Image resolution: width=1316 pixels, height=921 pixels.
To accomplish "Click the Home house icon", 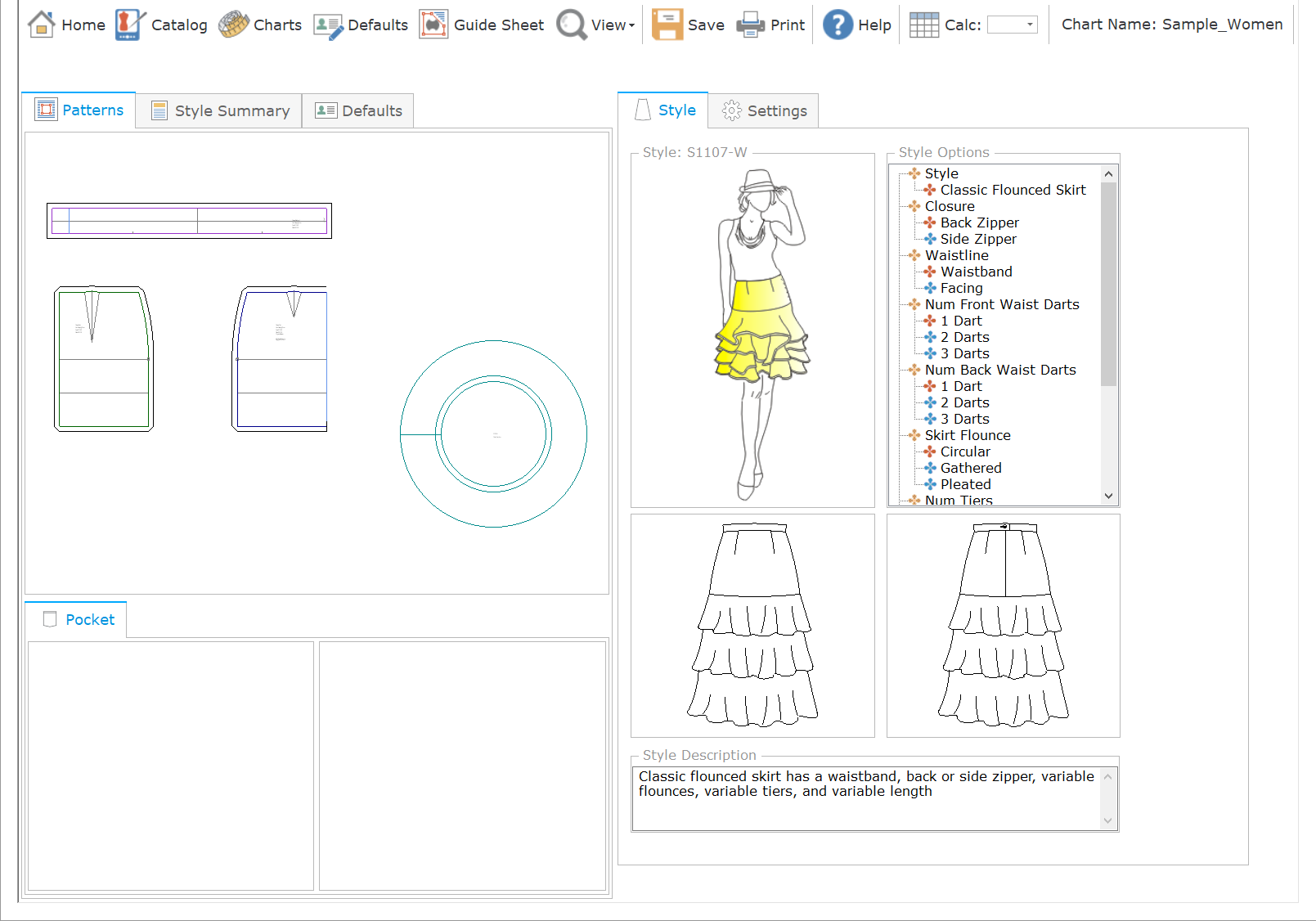I will pyautogui.click(x=41, y=25).
